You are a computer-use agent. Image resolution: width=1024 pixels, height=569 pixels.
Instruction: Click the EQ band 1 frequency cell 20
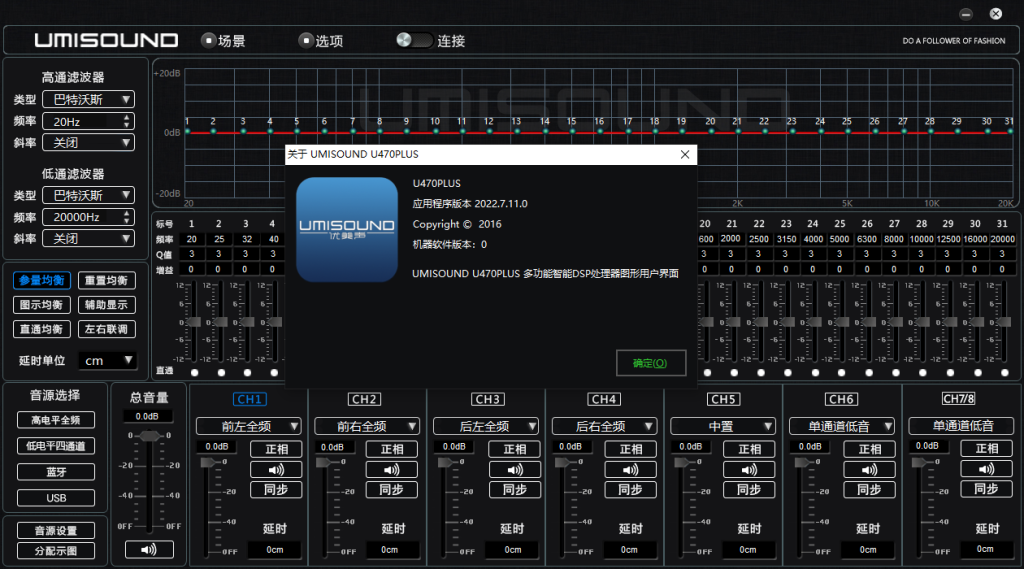(191, 239)
